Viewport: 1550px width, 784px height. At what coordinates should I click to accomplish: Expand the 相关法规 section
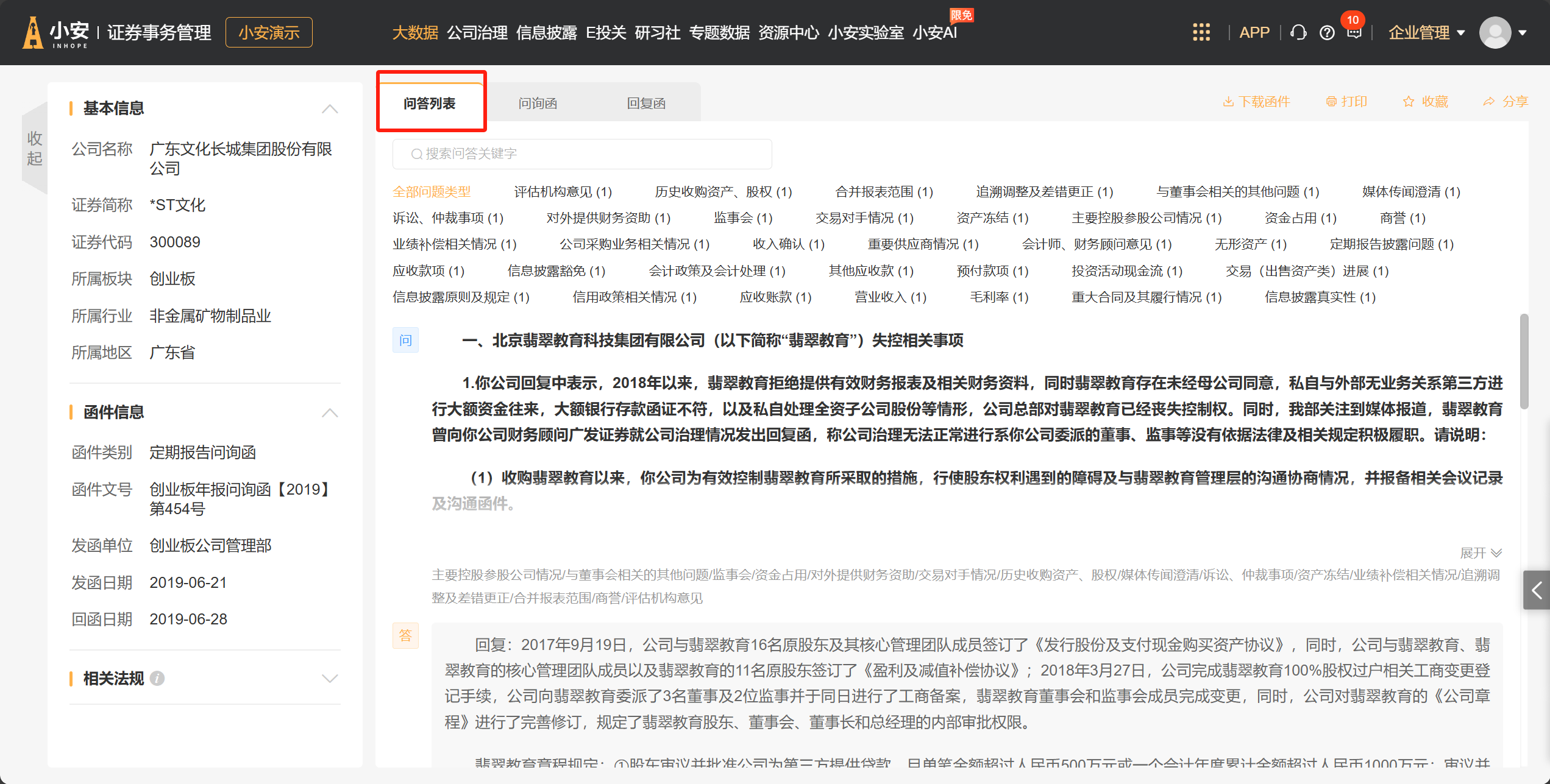coord(330,679)
